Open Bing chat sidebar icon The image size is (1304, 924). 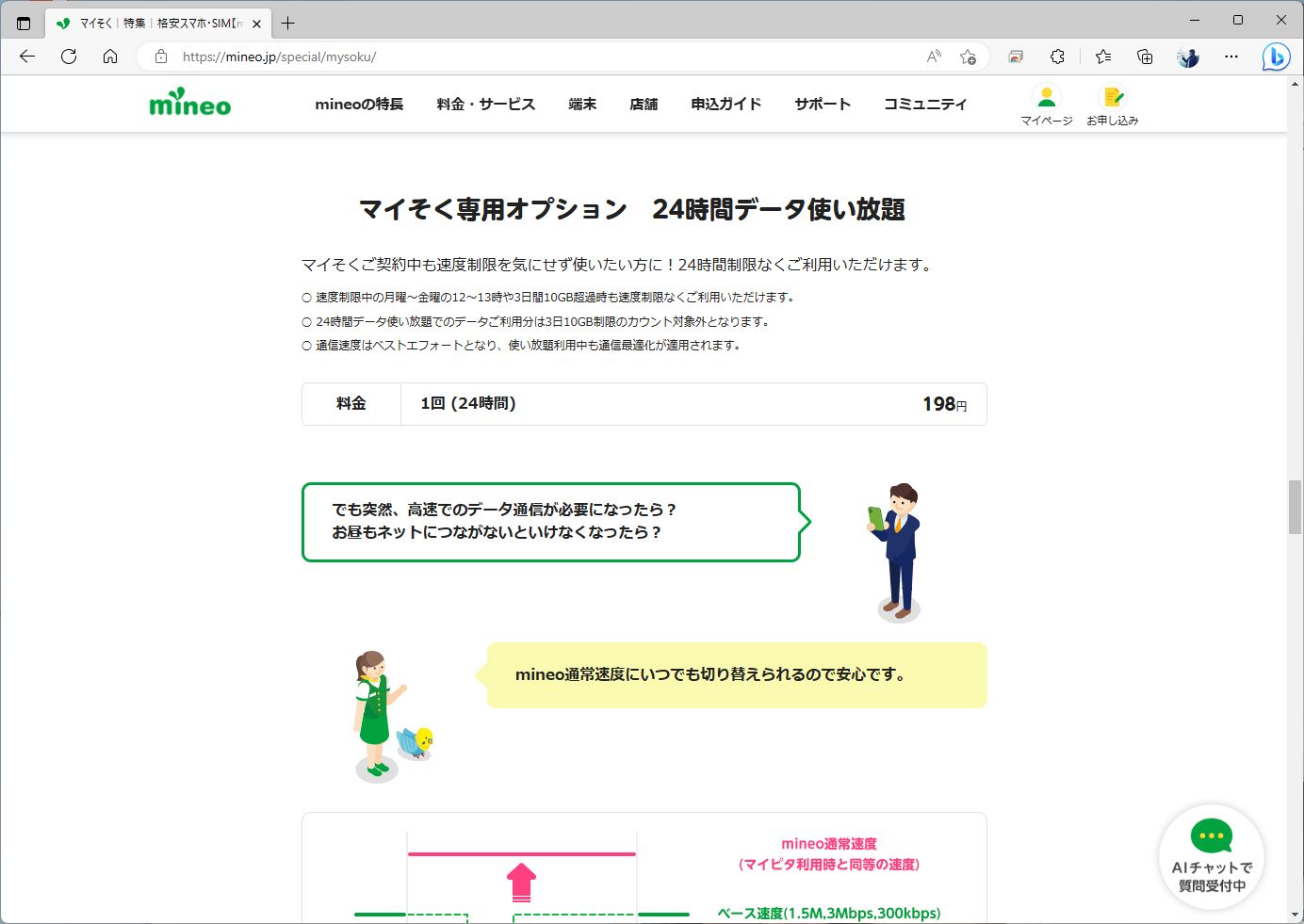(x=1276, y=57)
